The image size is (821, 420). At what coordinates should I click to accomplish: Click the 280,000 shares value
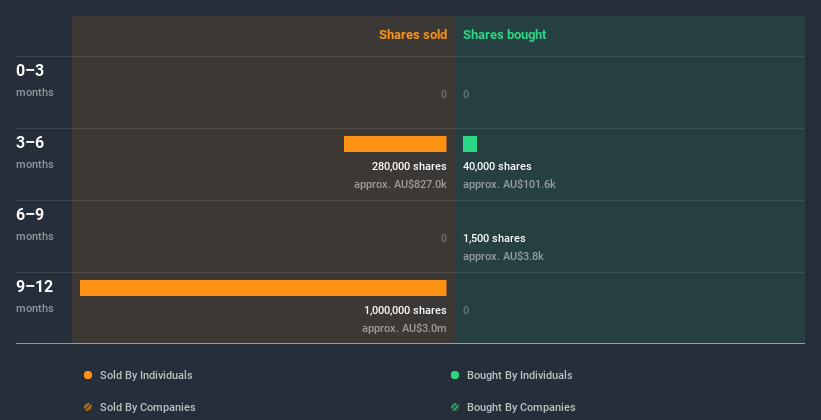click(x=409, y=166)
